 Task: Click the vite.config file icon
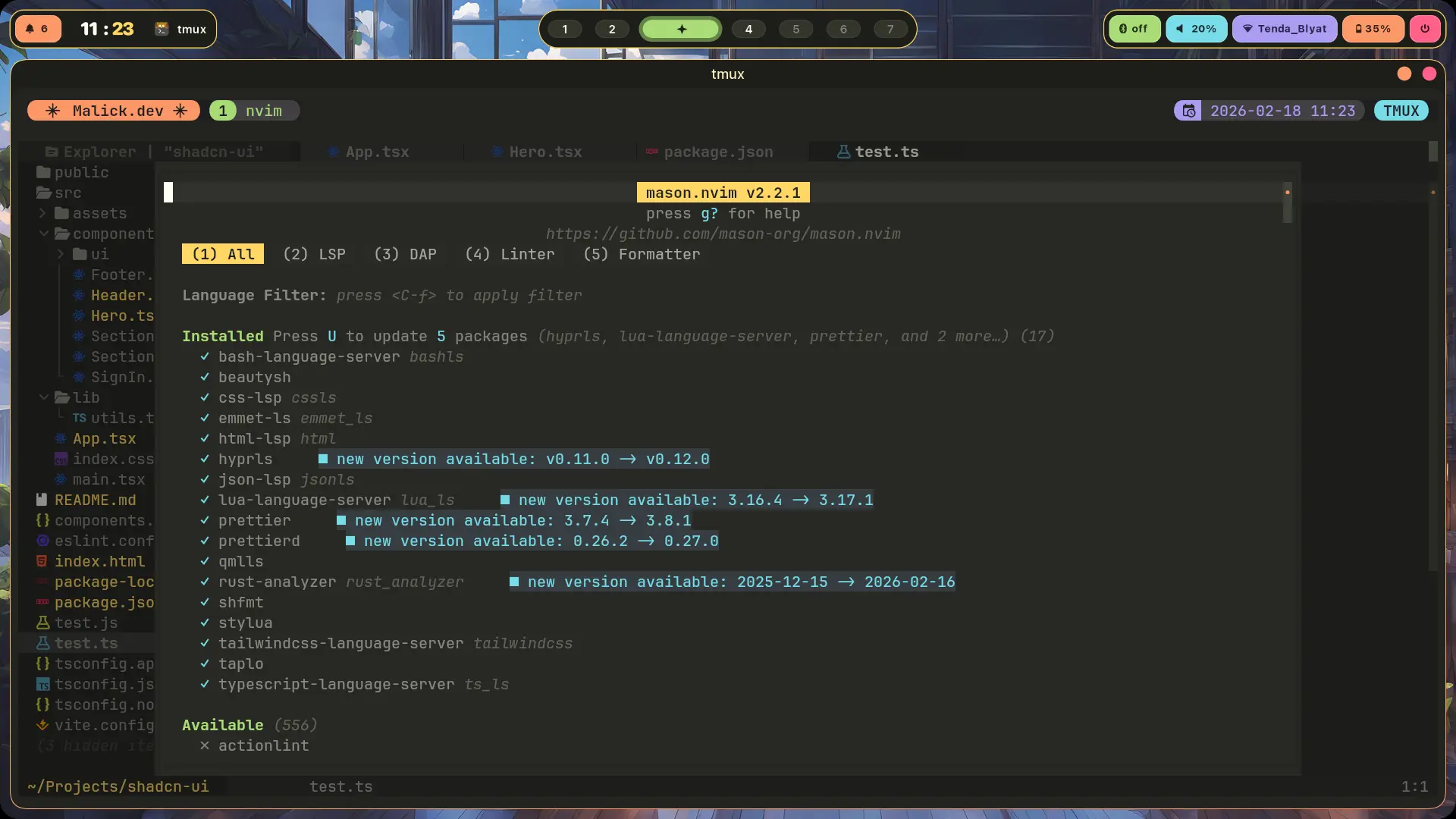tap(42, 725)
